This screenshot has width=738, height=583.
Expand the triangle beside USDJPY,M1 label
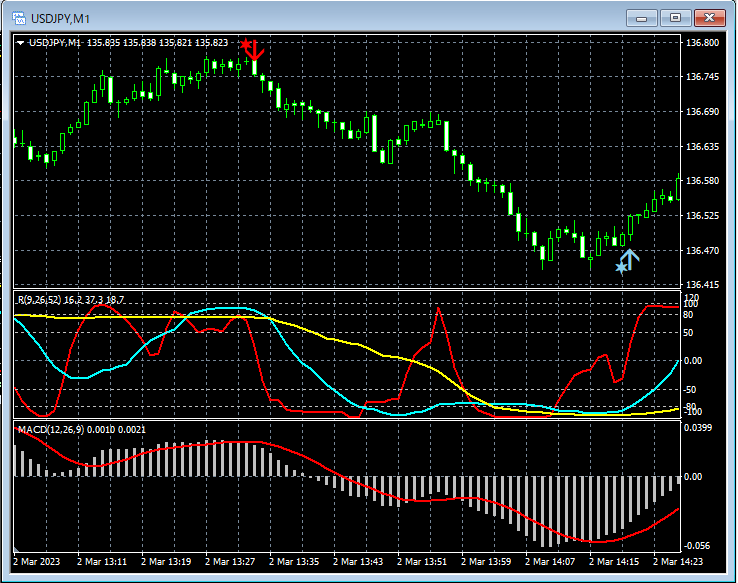21,43
